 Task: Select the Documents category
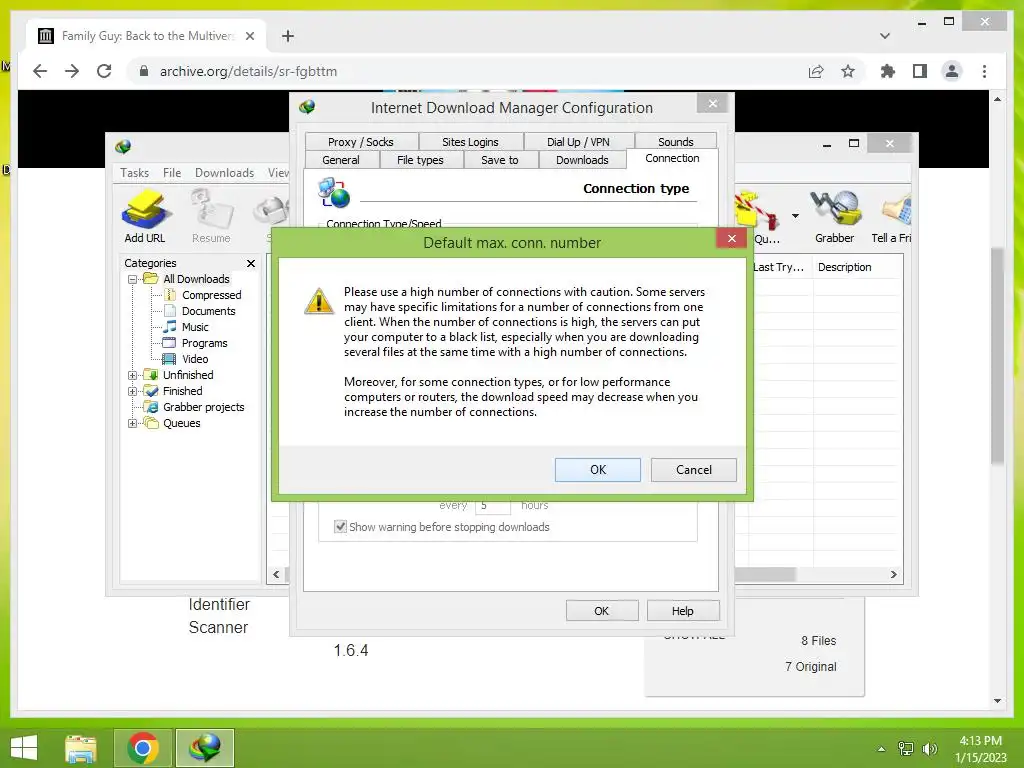pyautogui.click(x=208, y=311)
